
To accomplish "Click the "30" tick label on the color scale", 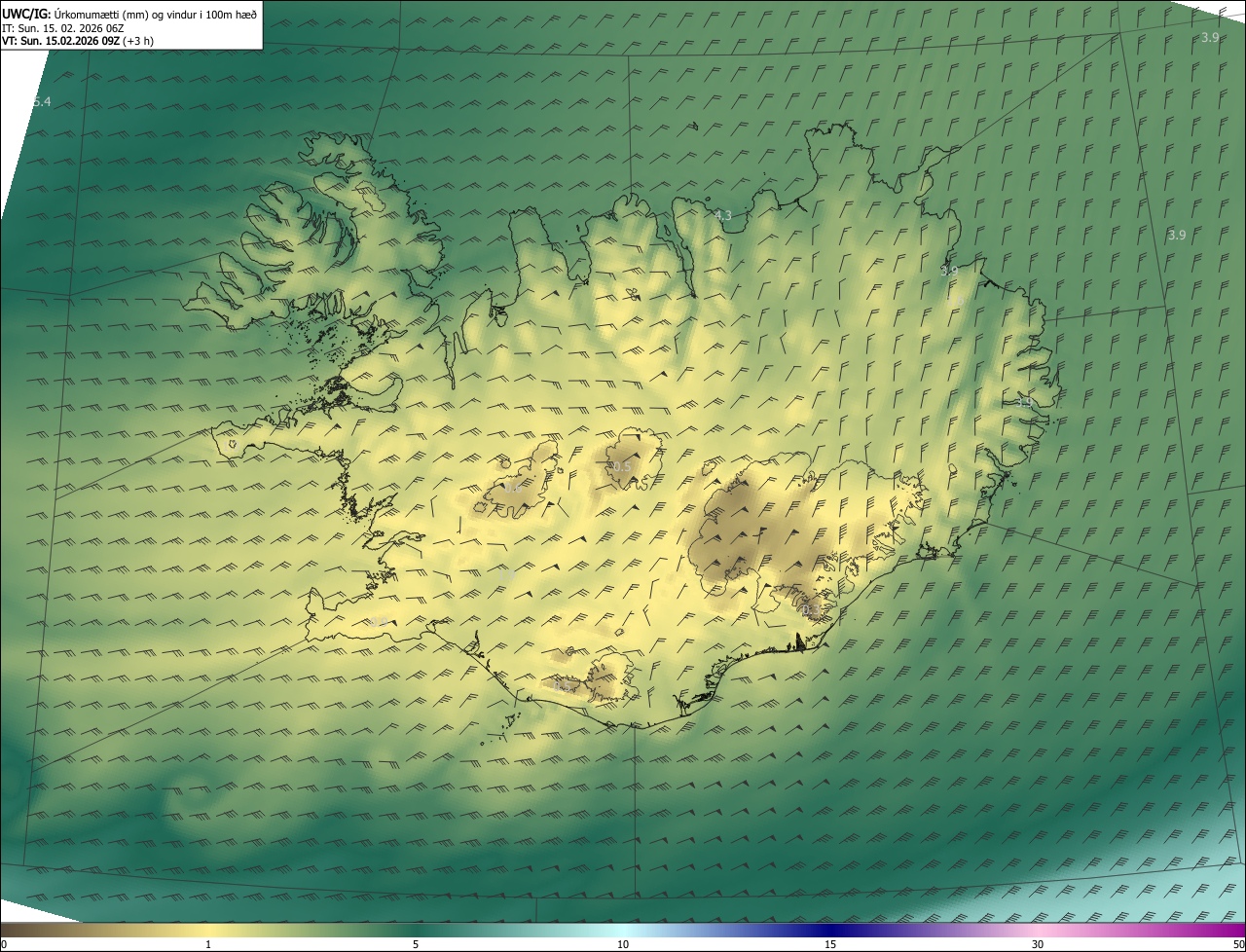I will point(1038,944).
